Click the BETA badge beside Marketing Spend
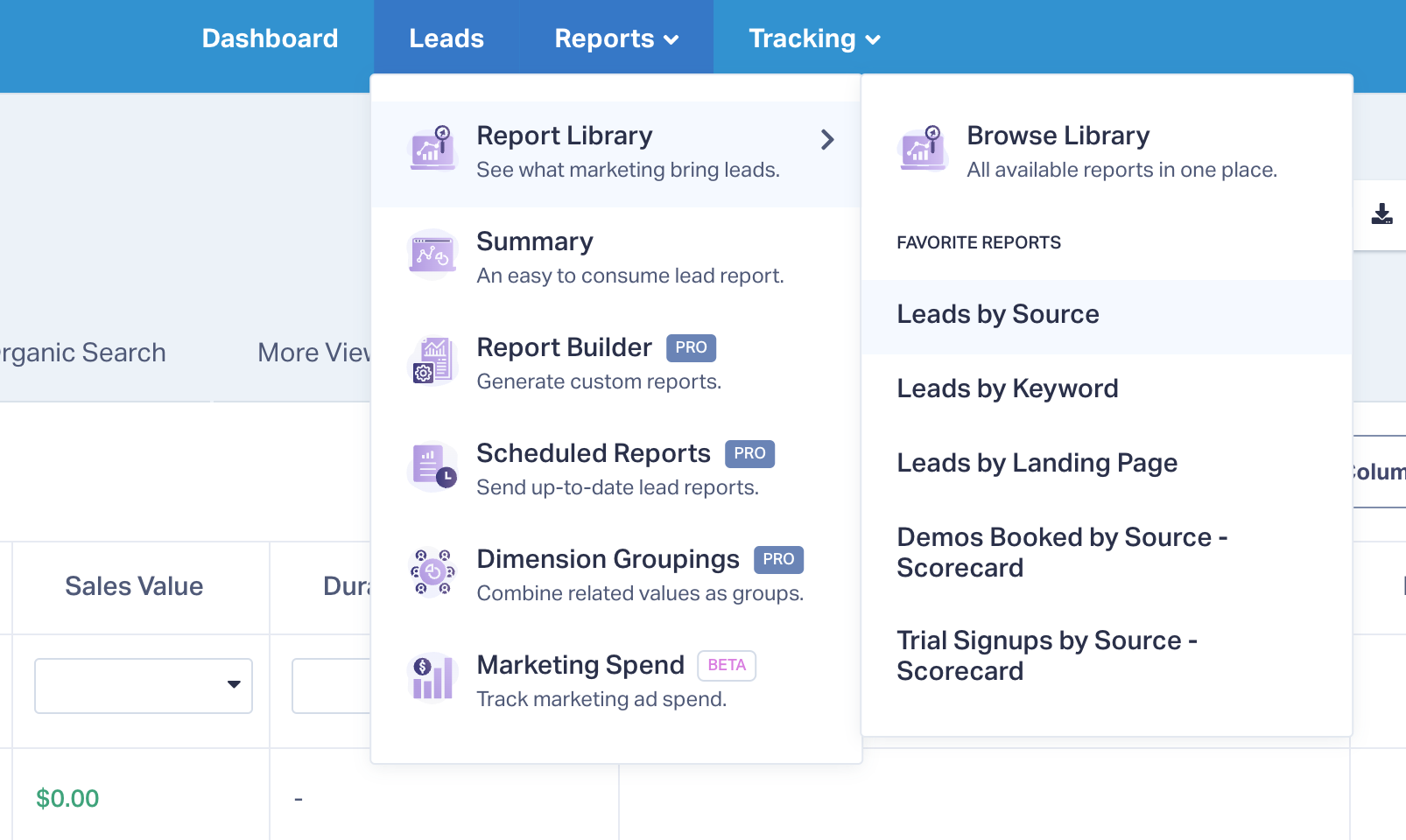Image resolution: width=1406 pixels, height=840 pixels. click(727, 665)
